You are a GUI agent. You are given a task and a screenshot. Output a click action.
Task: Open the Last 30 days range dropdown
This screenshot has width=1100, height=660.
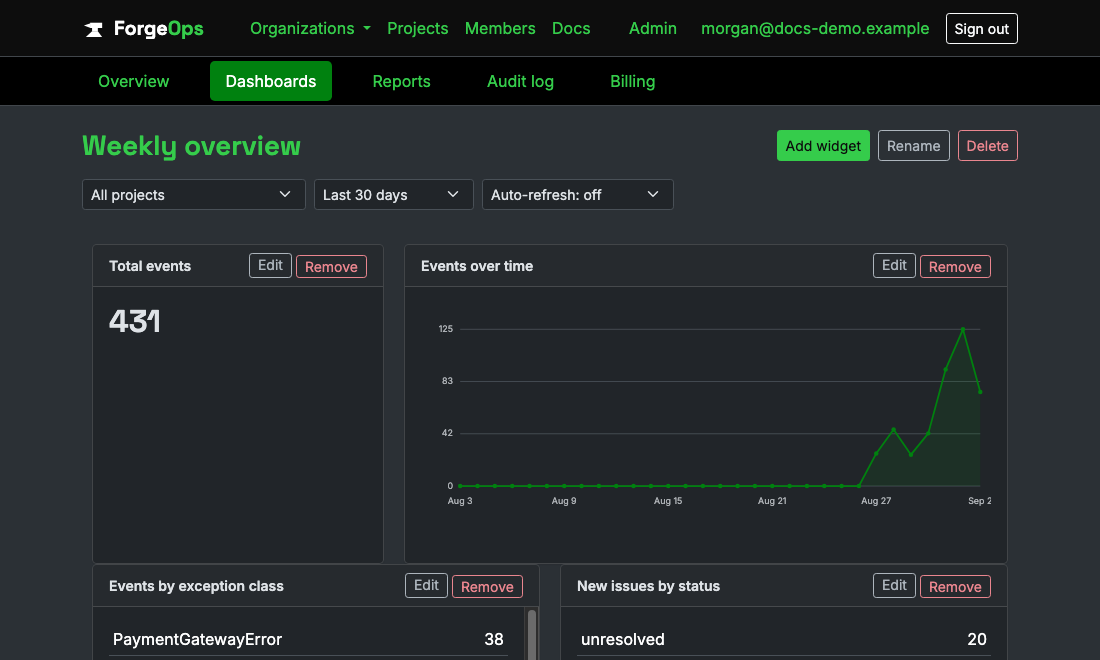[394, 195]
